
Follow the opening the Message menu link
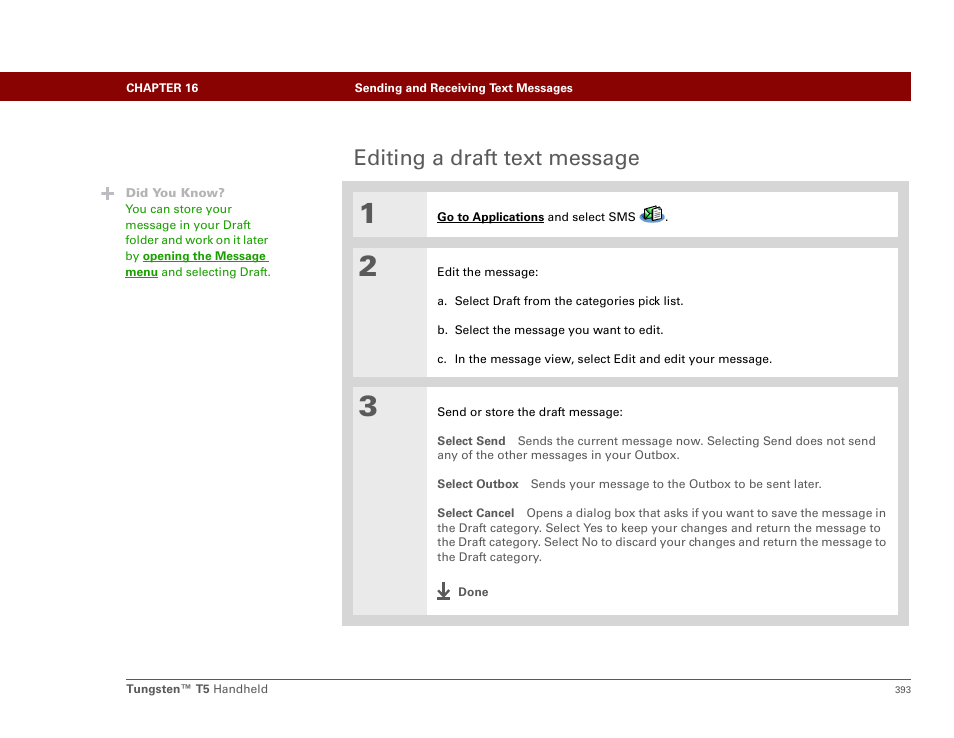(197, 264)
